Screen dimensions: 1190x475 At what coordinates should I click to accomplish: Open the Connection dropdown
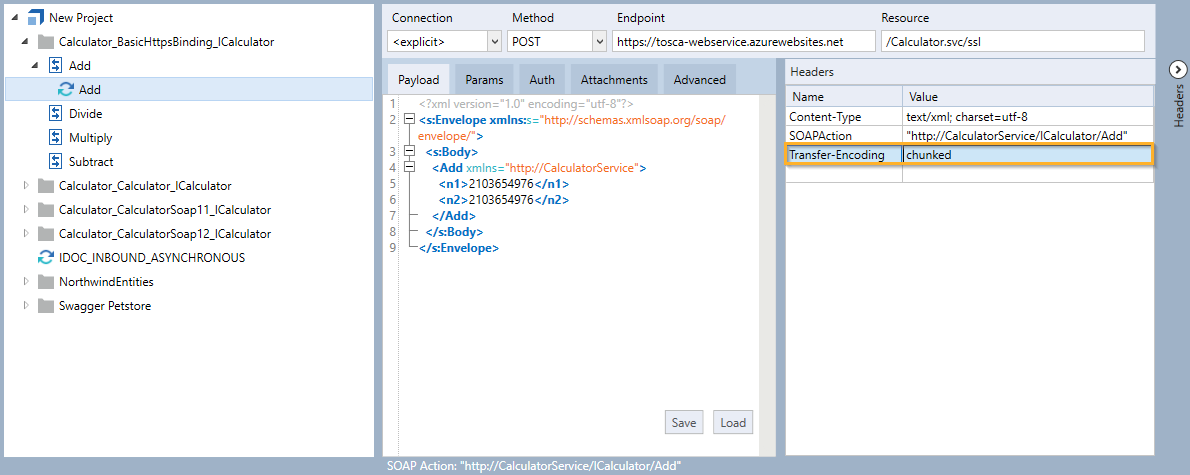pyautogui.click(x=494, y=42)
